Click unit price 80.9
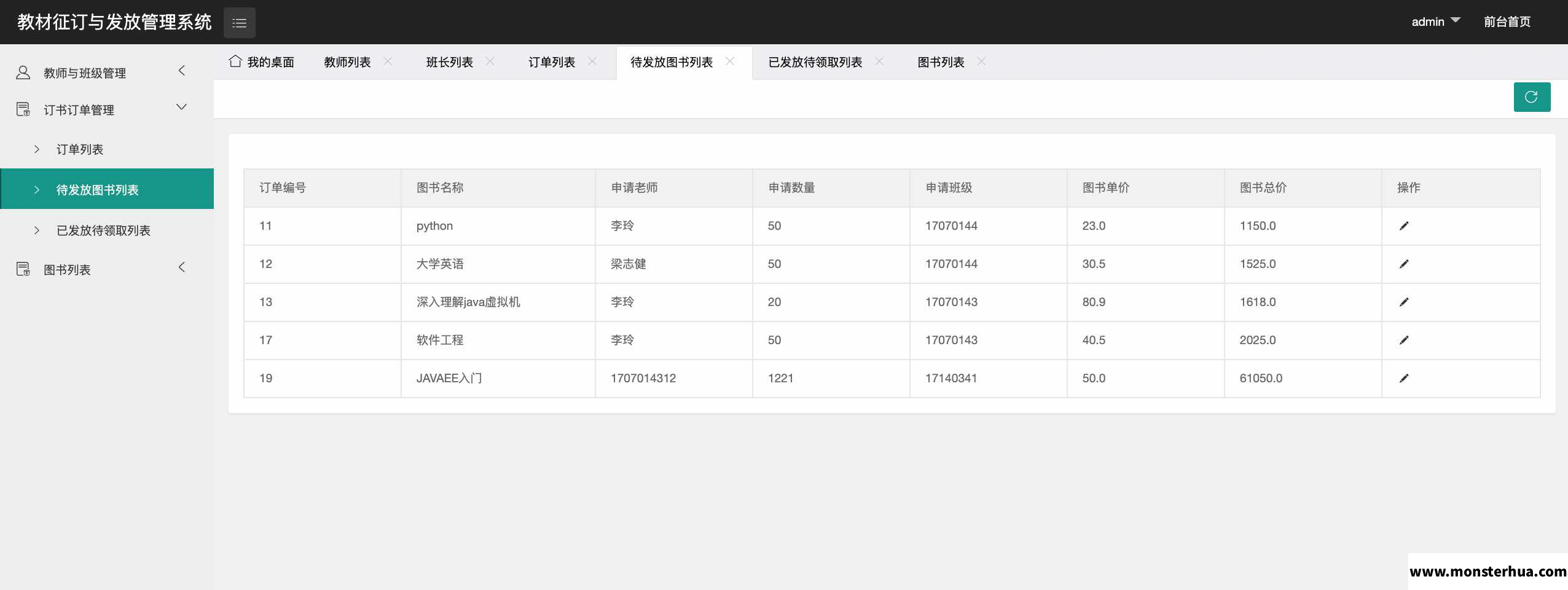The height and width of the screenshot is (590, 1568). [x=1094, y=302]
